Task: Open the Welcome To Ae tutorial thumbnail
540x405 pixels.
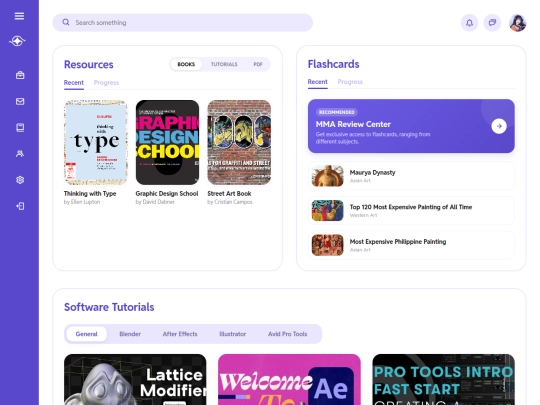Action: (x=289, y=380)
